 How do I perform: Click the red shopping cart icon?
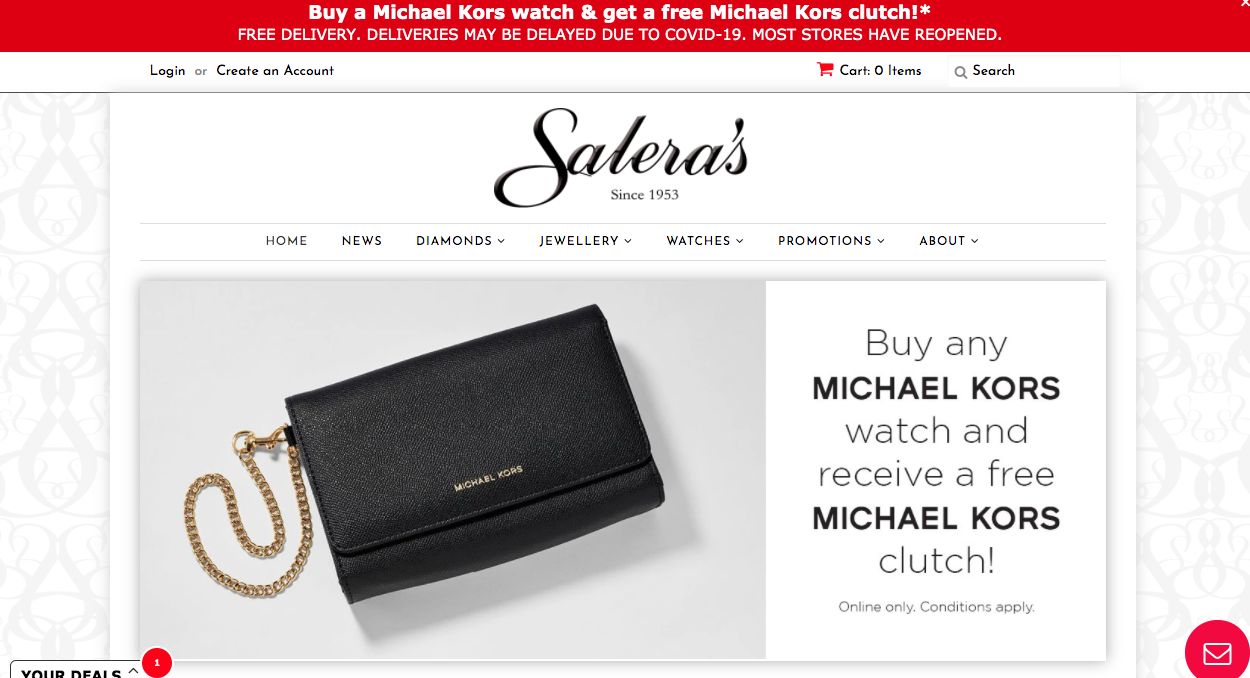tap(825, 70)
